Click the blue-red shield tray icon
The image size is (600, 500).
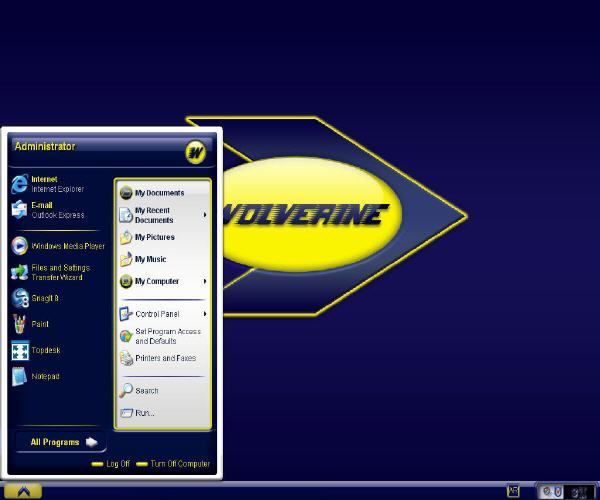(558, 491)
